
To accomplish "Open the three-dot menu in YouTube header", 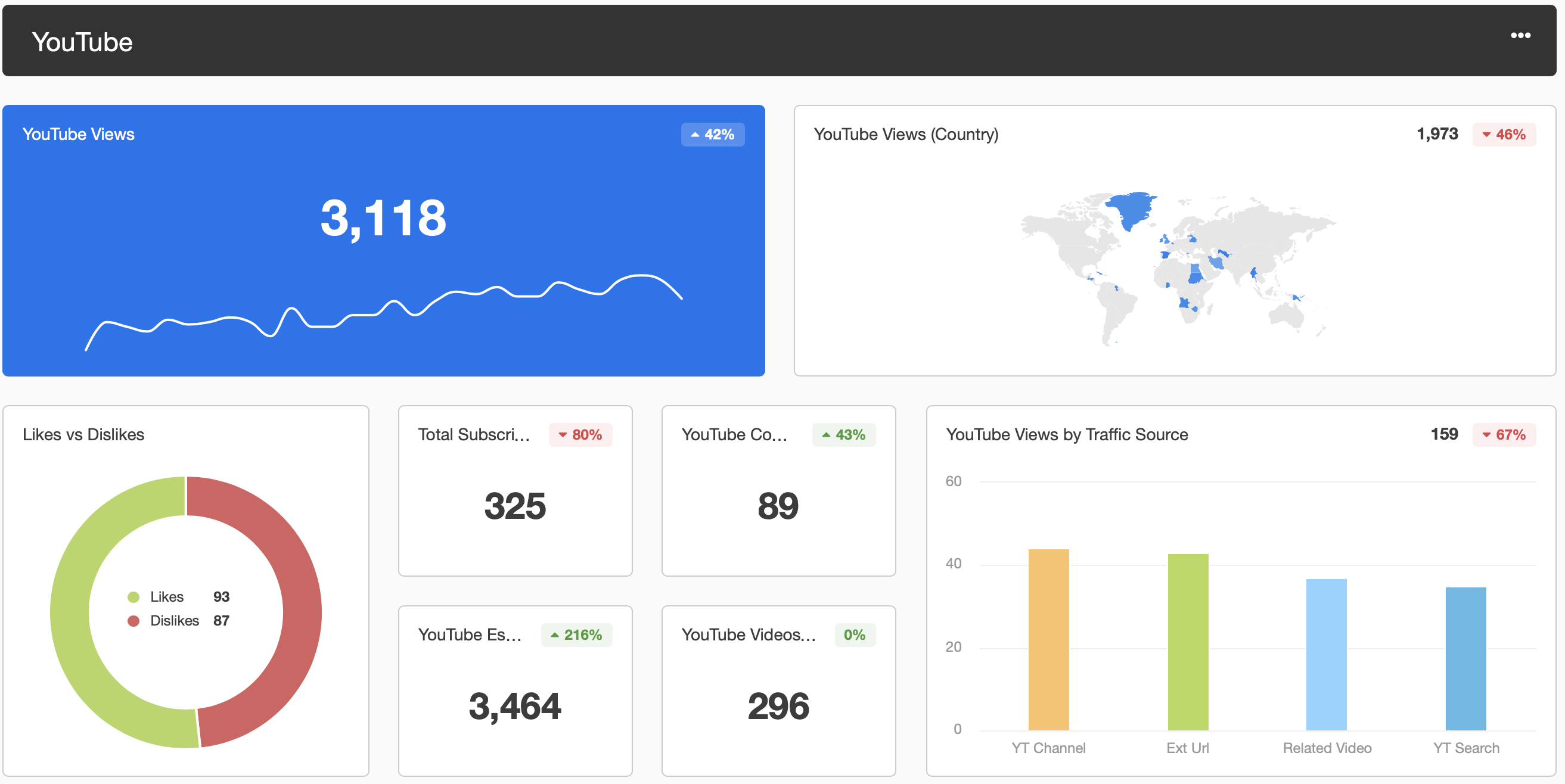I will tap(1520, 35).
